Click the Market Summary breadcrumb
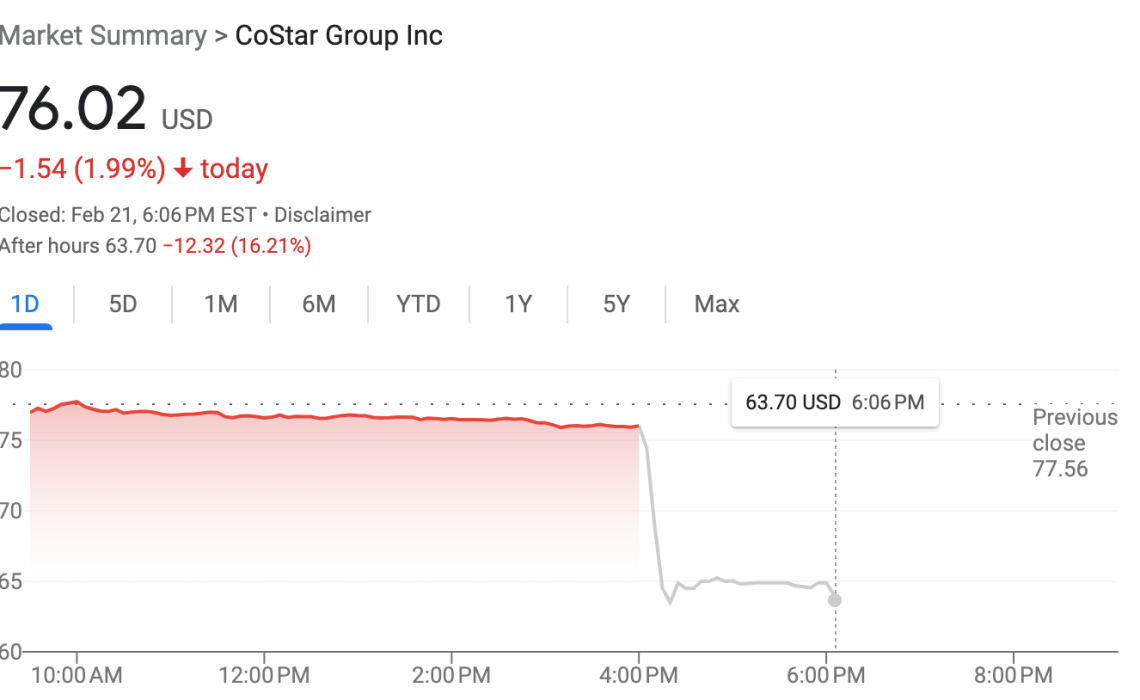Viewport: 1140px width, 700px height. (x=102, y=36)
